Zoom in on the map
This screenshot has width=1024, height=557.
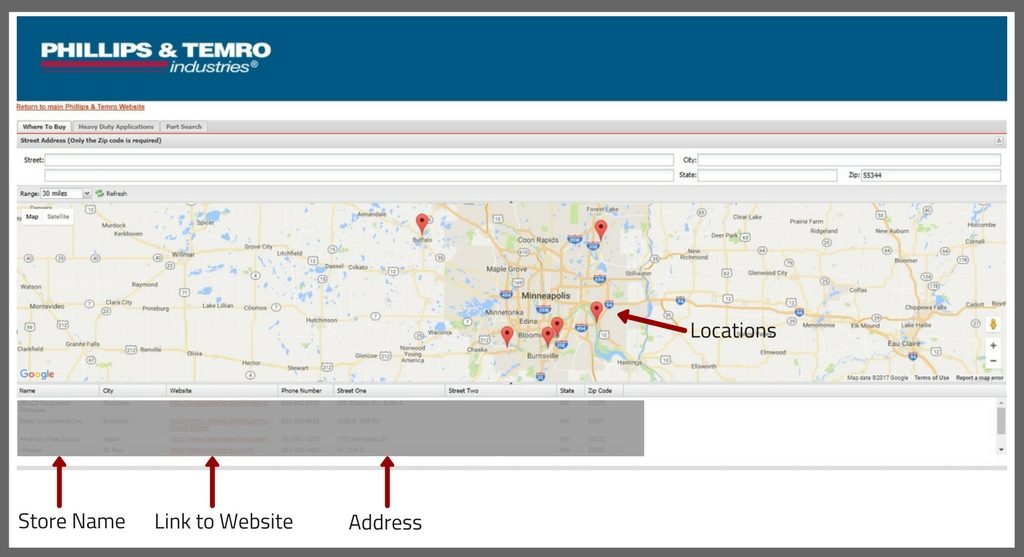993,345
